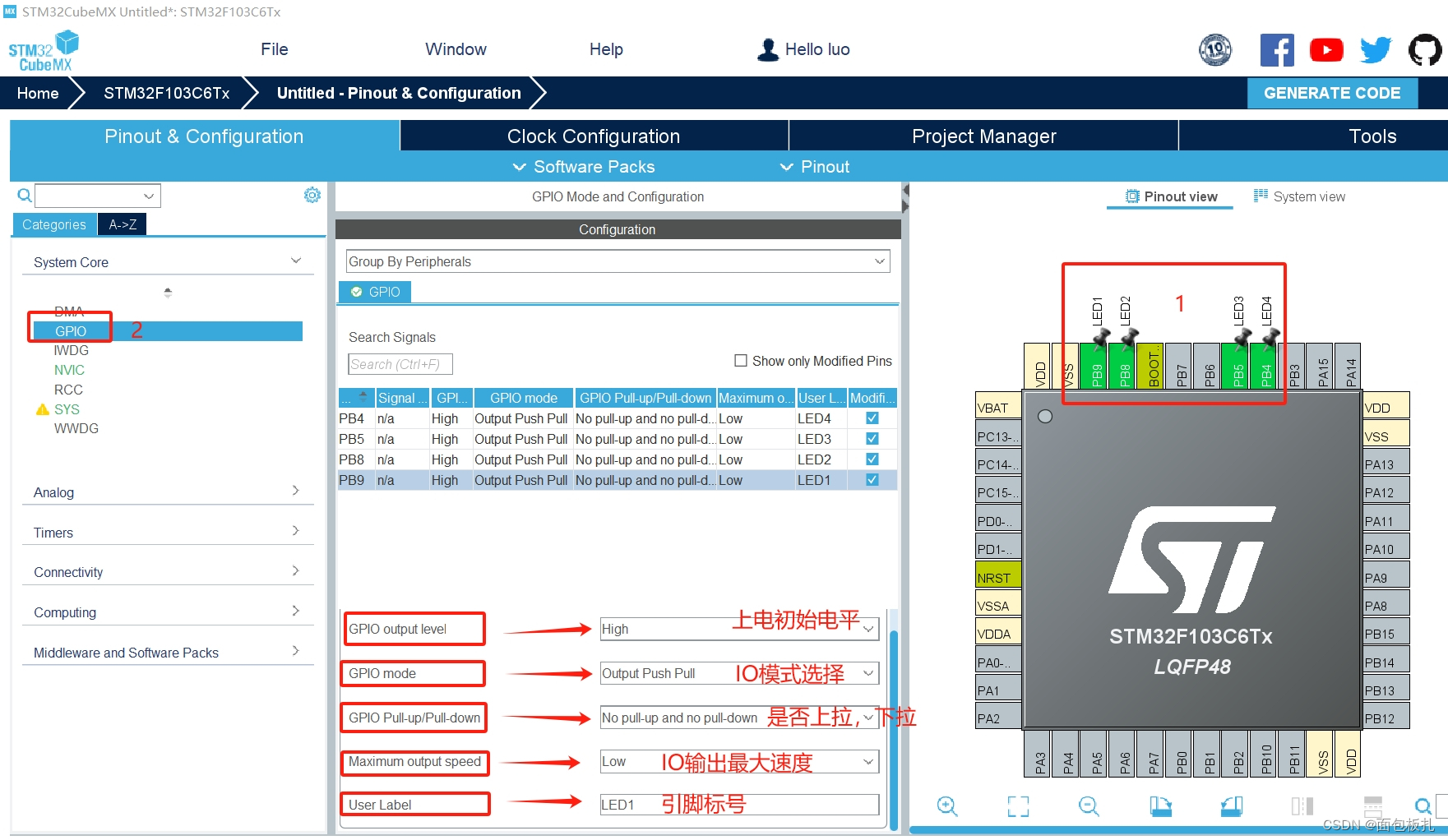Select the PB8 row in GPIO table
The image size is (1448, 840).
point(618,459)
